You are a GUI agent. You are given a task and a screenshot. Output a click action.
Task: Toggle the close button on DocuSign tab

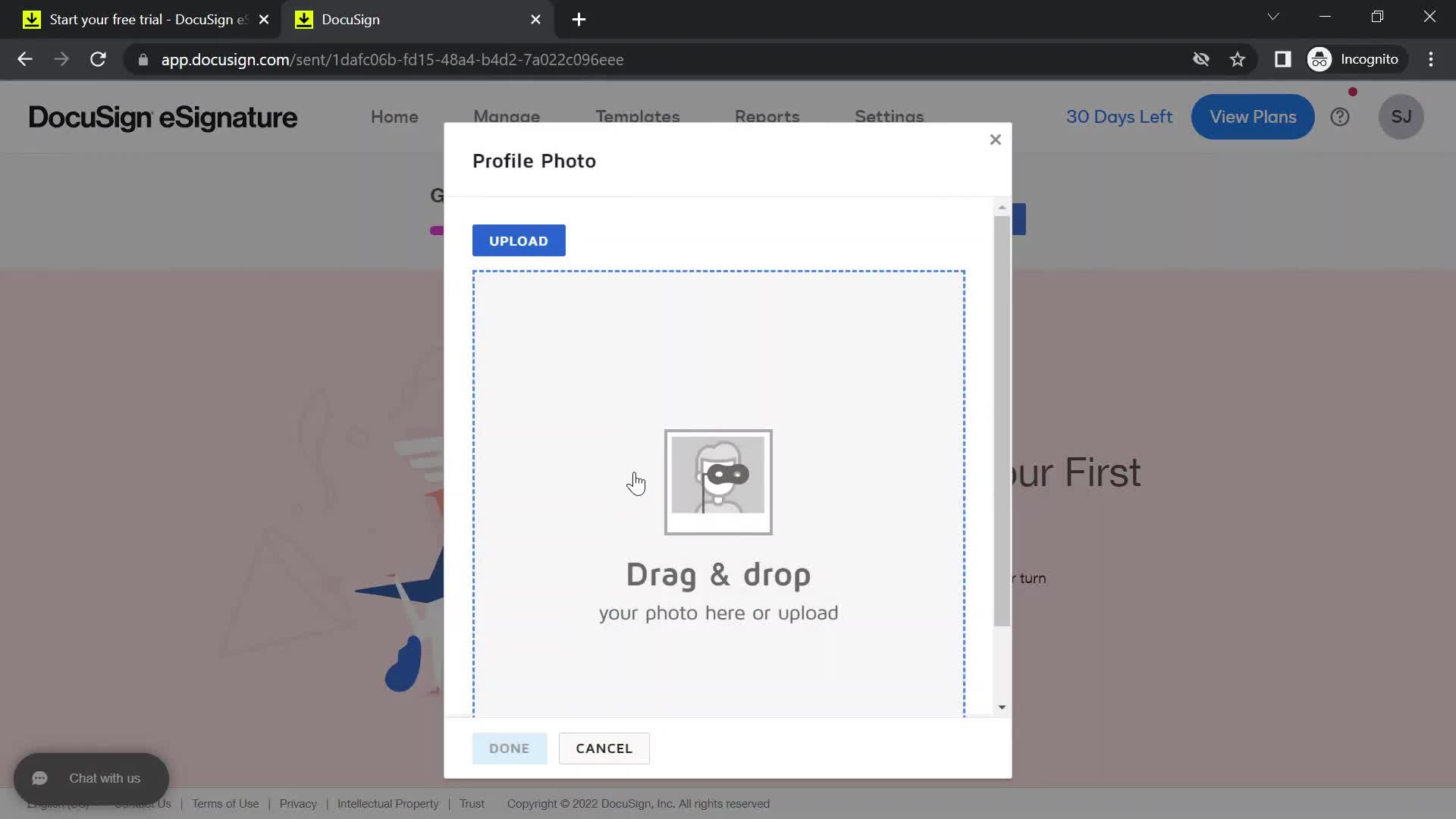pos(535,20)
